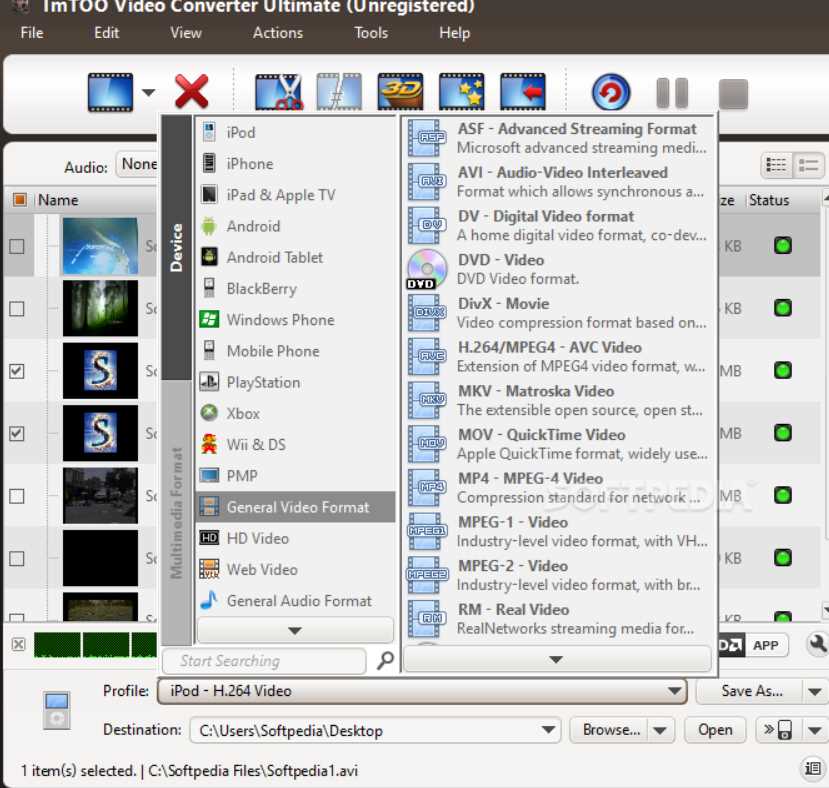This screenshot has height=788, width=829.
Task: Select the PMP category
Action: click(295, 475)
